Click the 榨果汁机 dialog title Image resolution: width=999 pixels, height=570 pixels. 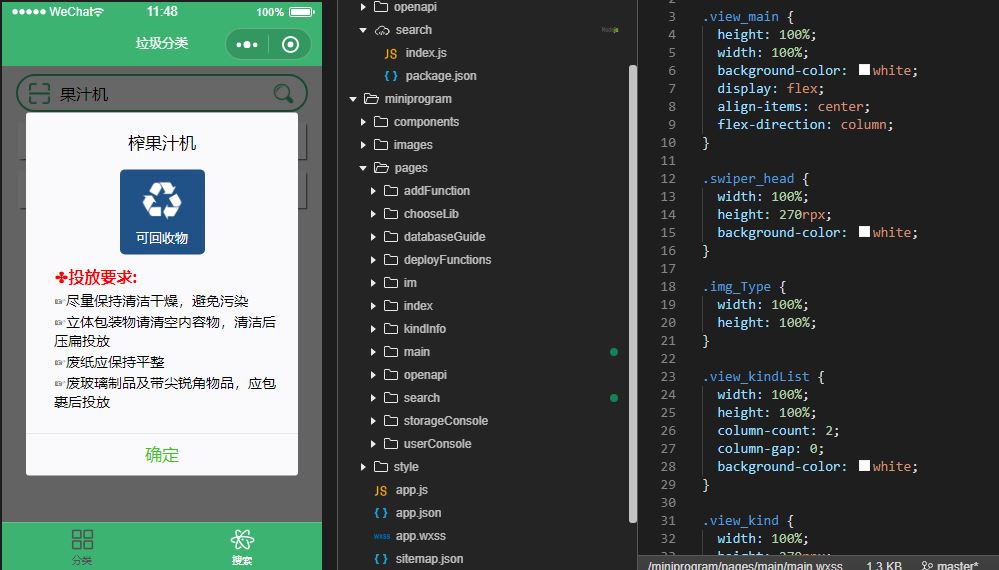[x=162, y=143]
